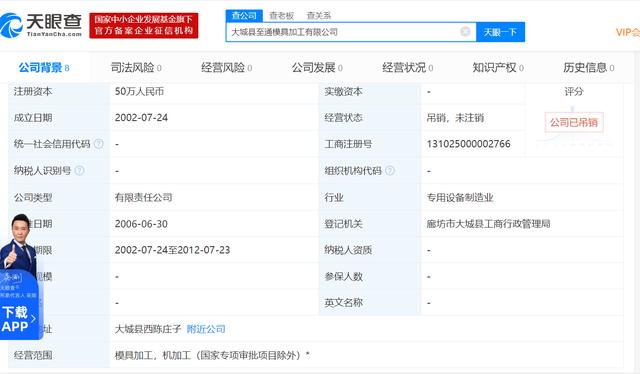Click the 经营范围 field label
Image resolution: width=640 pixels, height=374 pixels.
[x=33, y=355]
